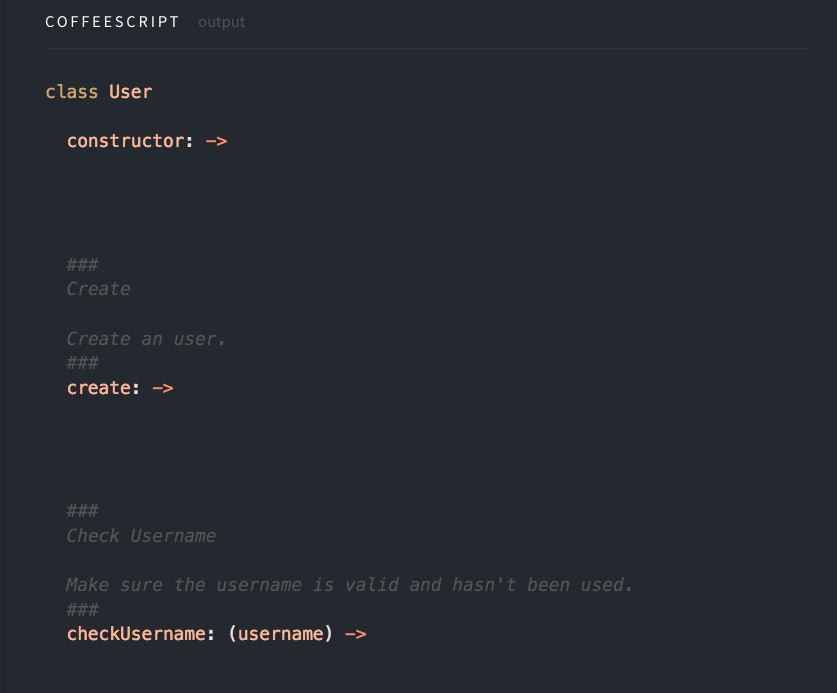837x693 pixels.
Task: Click the arrow after create:
Action: (x=163, y=388)
